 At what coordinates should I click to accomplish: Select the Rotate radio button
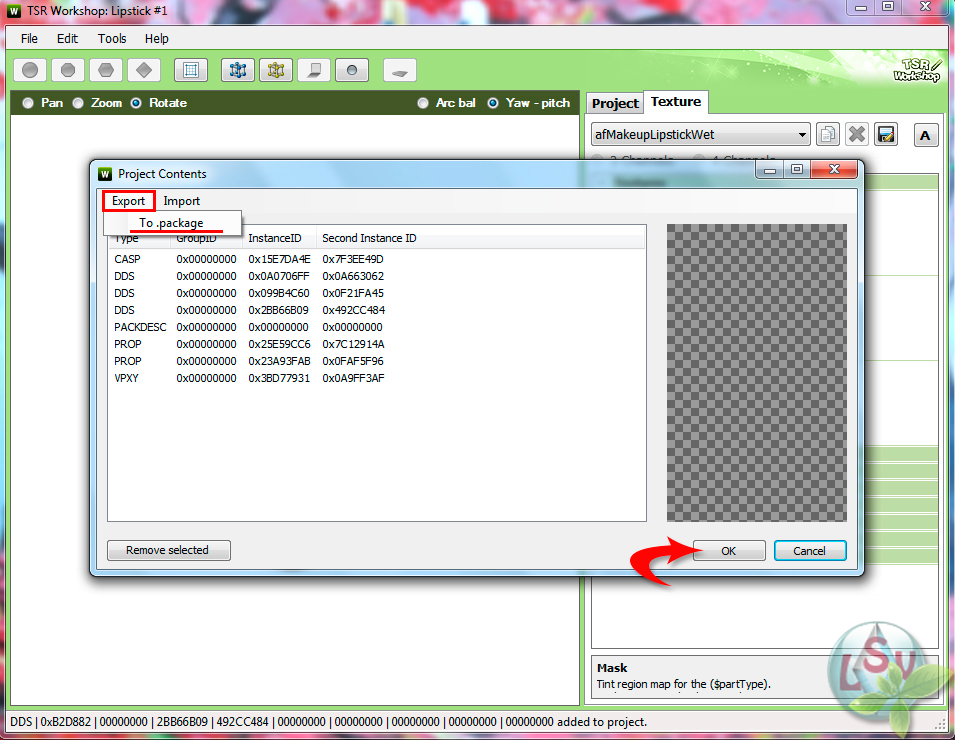click(x=136, y=103)
